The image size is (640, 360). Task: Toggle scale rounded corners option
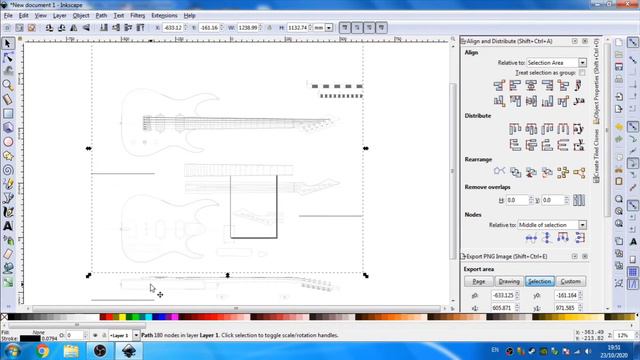[x=357, y=28]
